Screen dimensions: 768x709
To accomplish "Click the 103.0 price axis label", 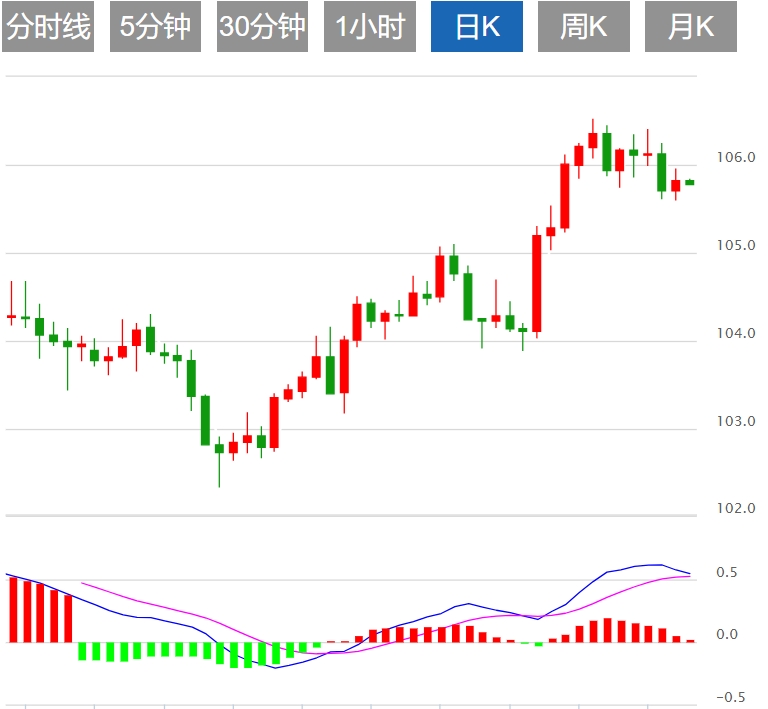I will coord(736,421).
